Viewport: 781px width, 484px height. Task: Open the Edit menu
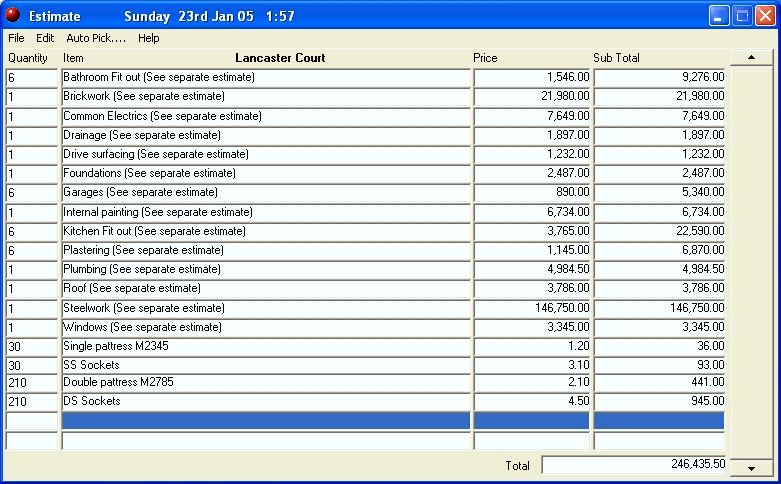tap(45, 38)
